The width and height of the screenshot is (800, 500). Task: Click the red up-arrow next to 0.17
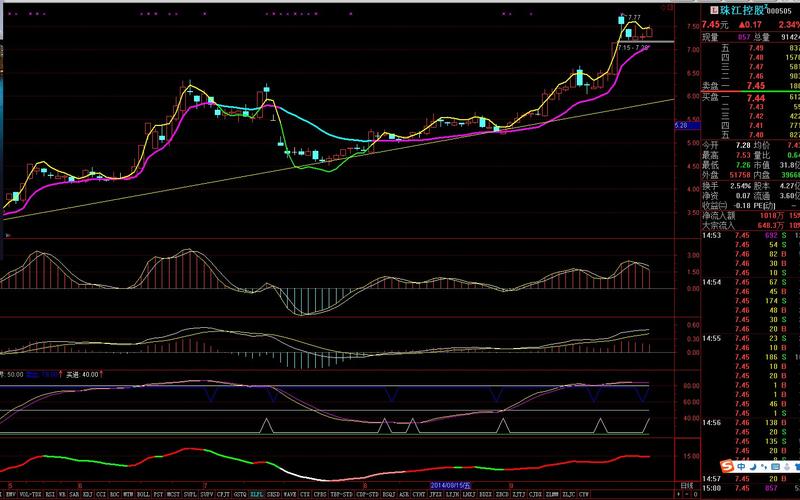pos(746,25)
